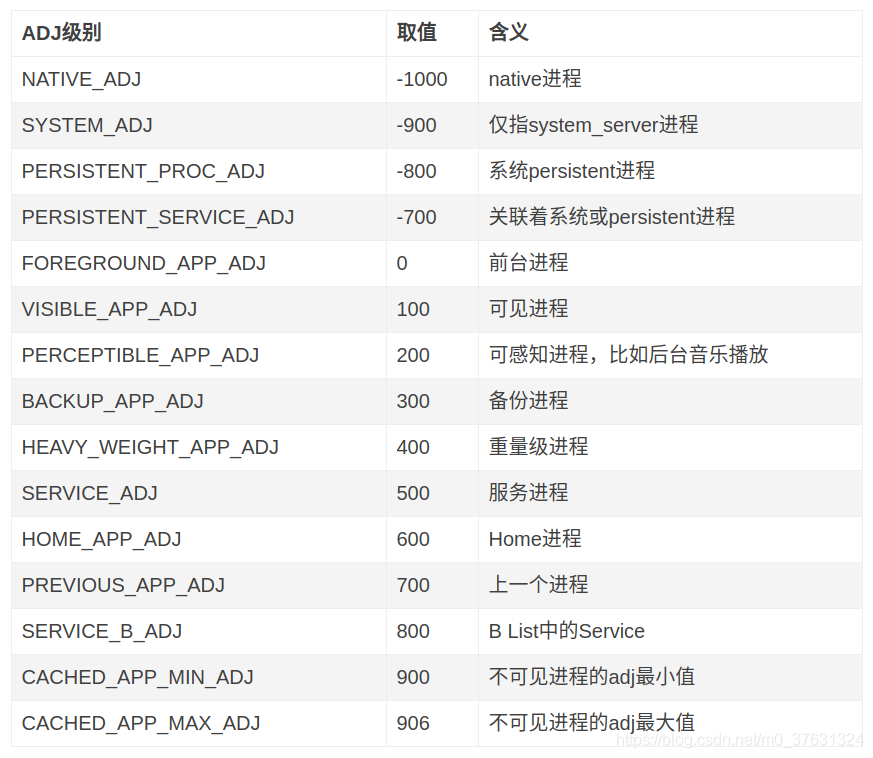
Task: Click the value 400
Action: pos(413,447)
